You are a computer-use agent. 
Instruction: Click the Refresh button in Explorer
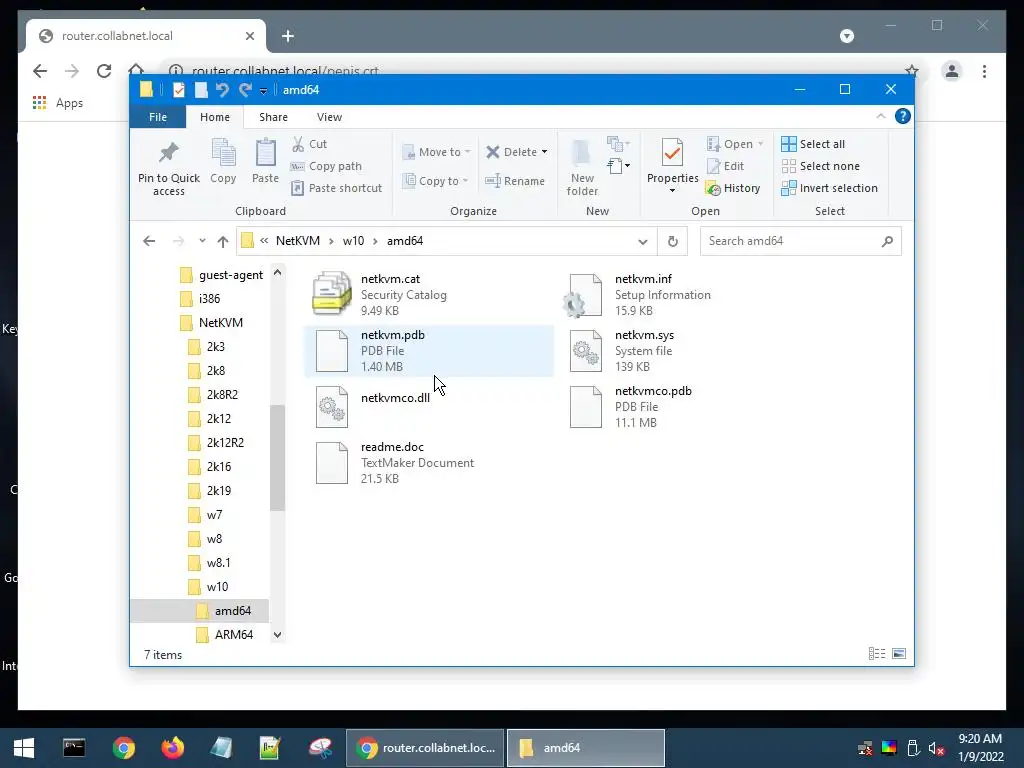673,242
